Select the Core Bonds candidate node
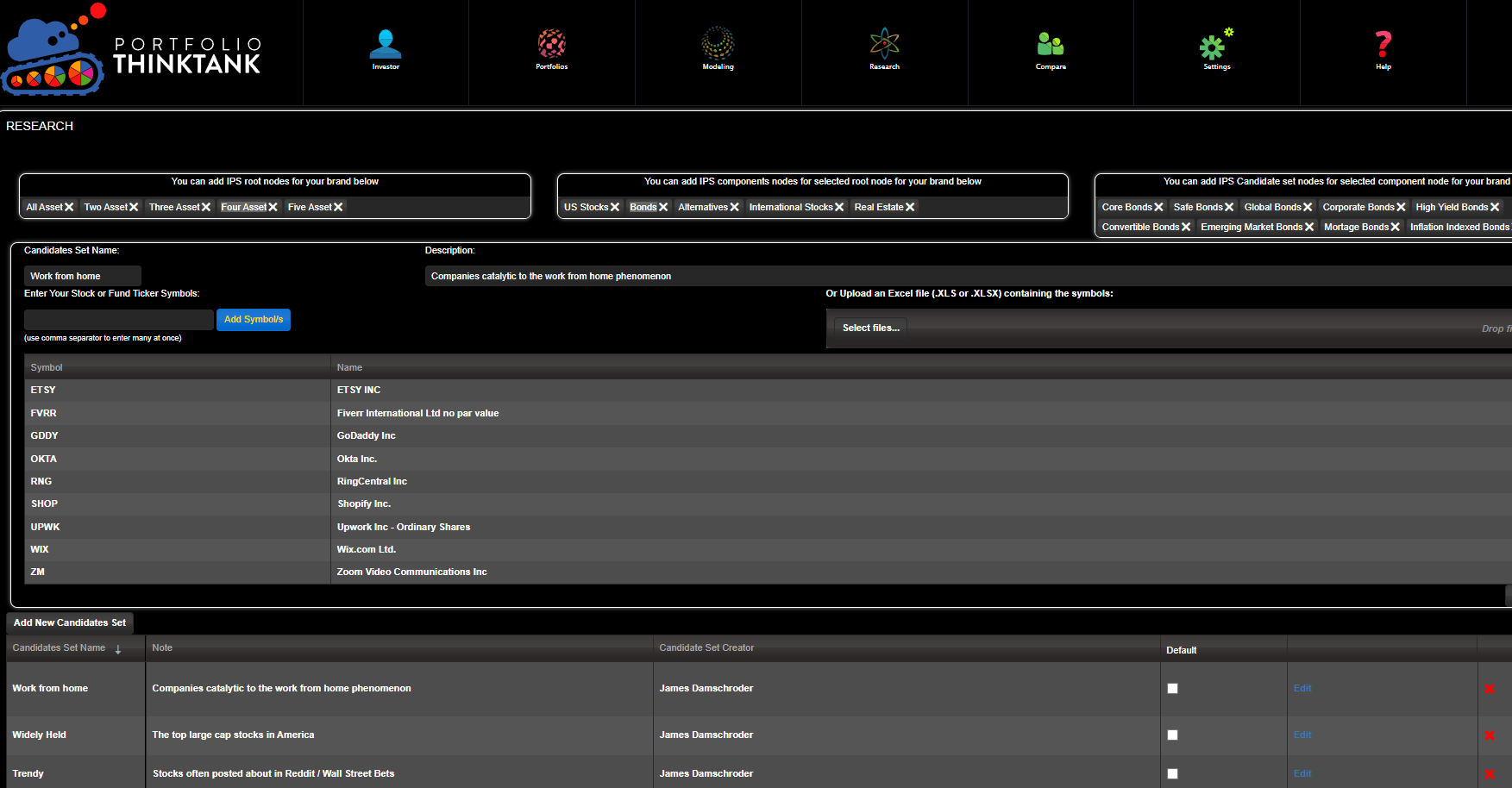Screen dimensions: 1512x788 coord(1126,207)
